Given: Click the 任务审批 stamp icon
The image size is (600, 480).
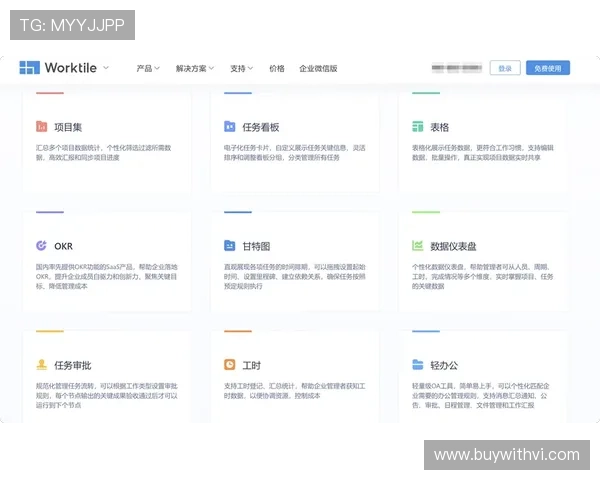Looking at the screenshot, I should pyautogui.click(x=41, y=364).
